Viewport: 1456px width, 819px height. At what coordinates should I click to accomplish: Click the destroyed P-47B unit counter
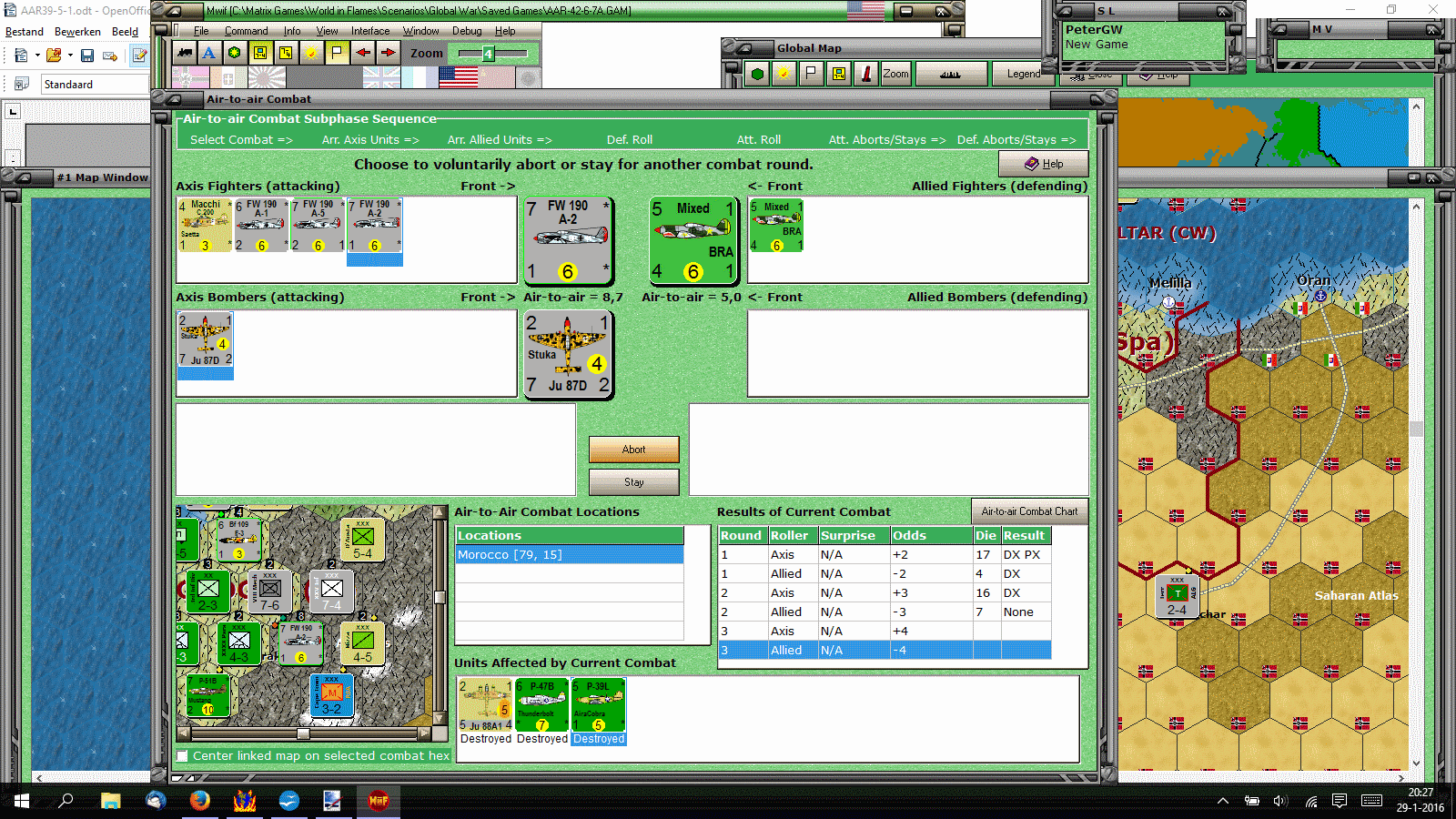point(542,705)
